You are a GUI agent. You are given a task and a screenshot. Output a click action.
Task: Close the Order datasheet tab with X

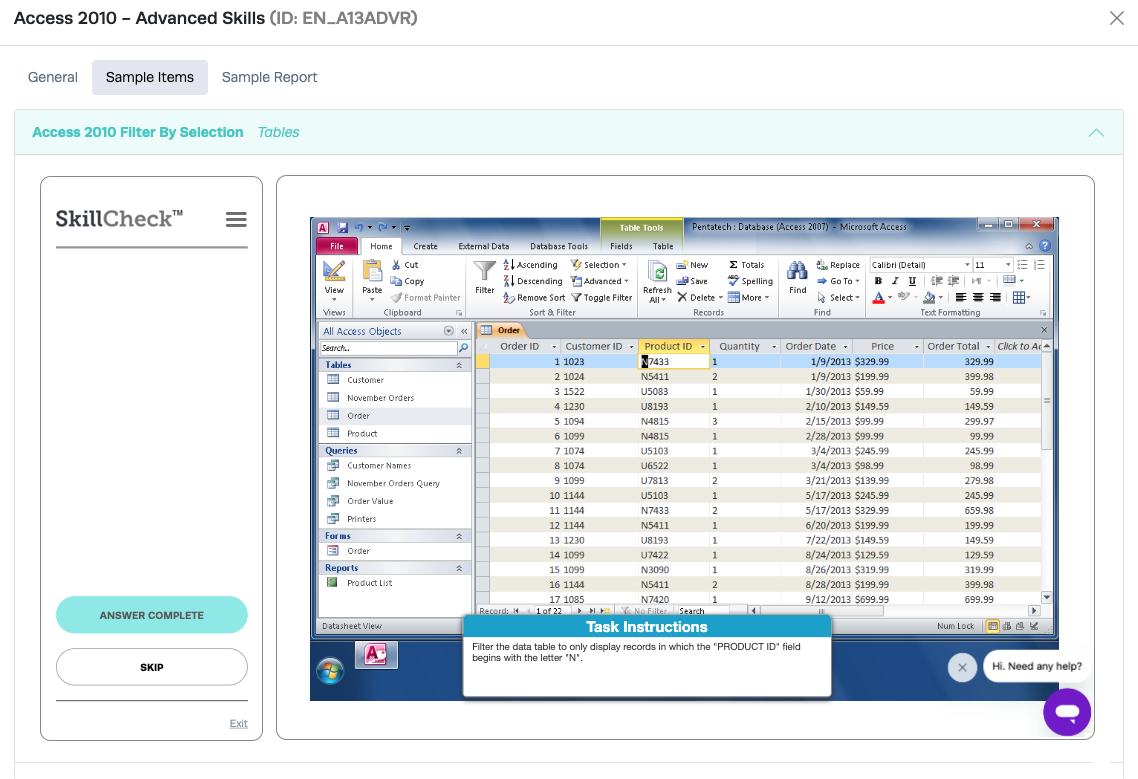1044,330
